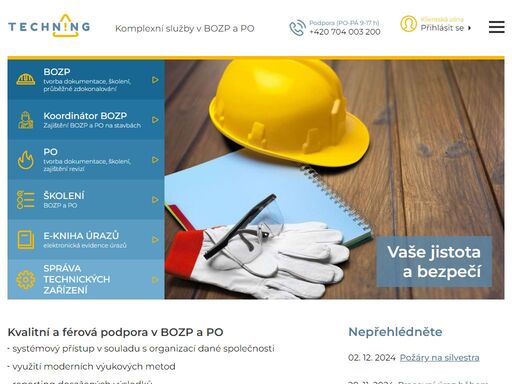Open the BOZP menu item

click(86, 80)
